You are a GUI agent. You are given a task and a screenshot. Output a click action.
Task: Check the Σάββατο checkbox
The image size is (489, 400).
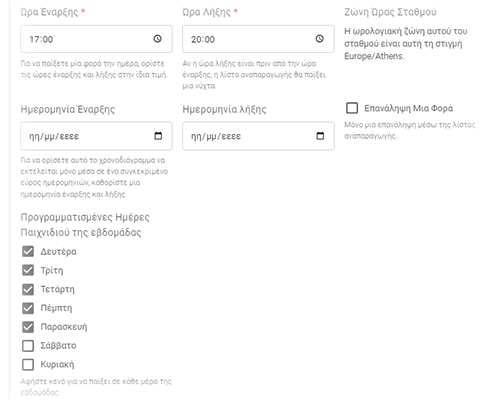(28, 346)
